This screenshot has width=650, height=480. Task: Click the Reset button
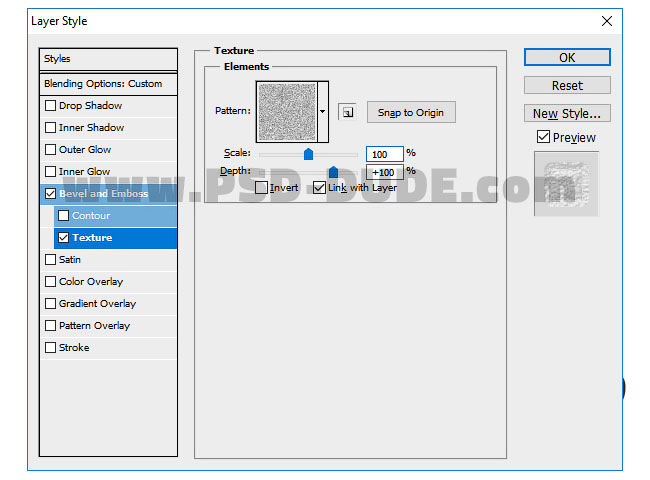pyautogui.click(x=567, y=85)
